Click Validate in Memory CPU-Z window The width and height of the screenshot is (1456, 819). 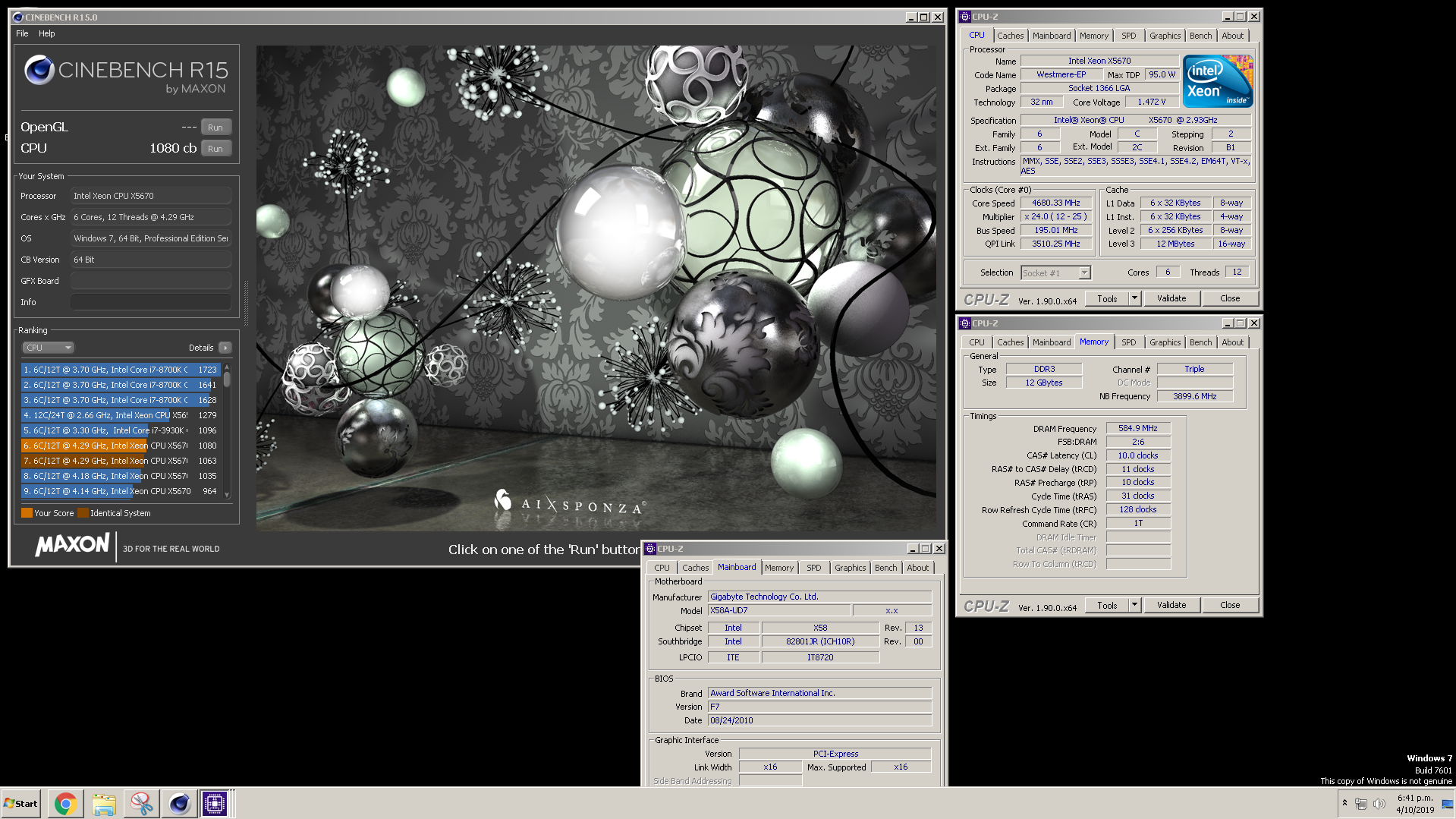[1171, 606]
